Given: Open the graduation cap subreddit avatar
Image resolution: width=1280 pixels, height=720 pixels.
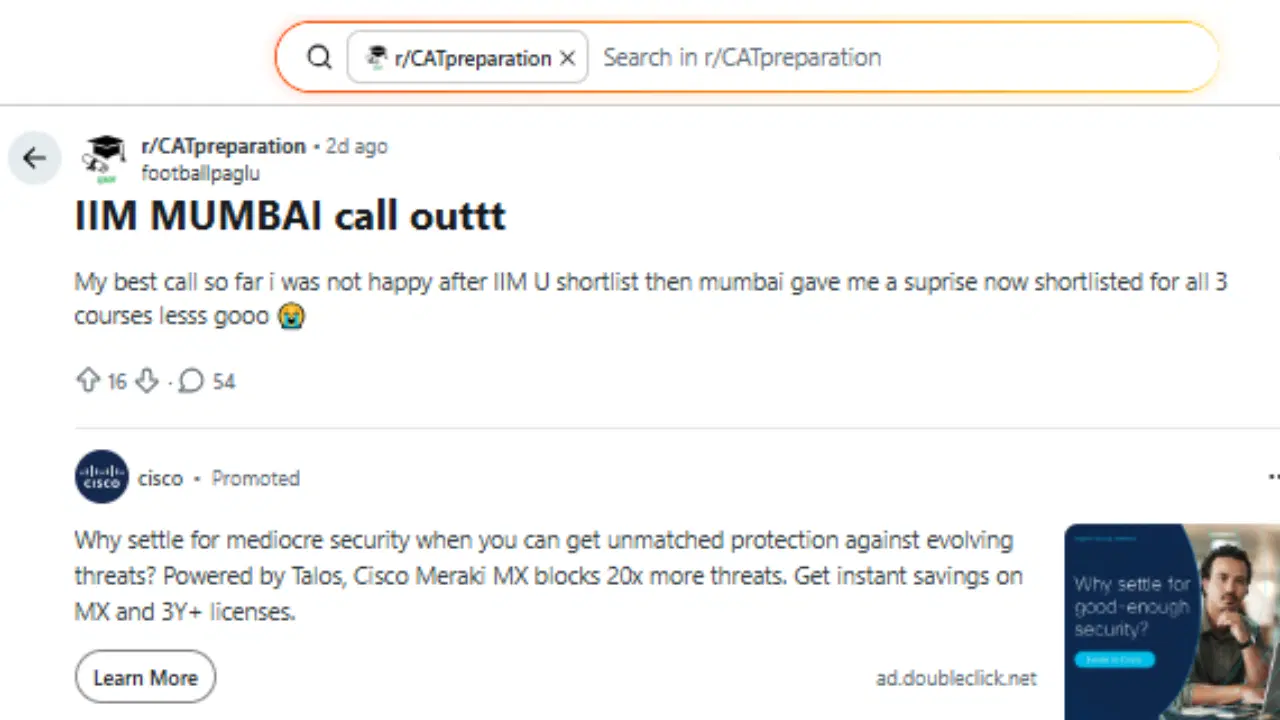Looking at the screenshot, I should [103, 157].
